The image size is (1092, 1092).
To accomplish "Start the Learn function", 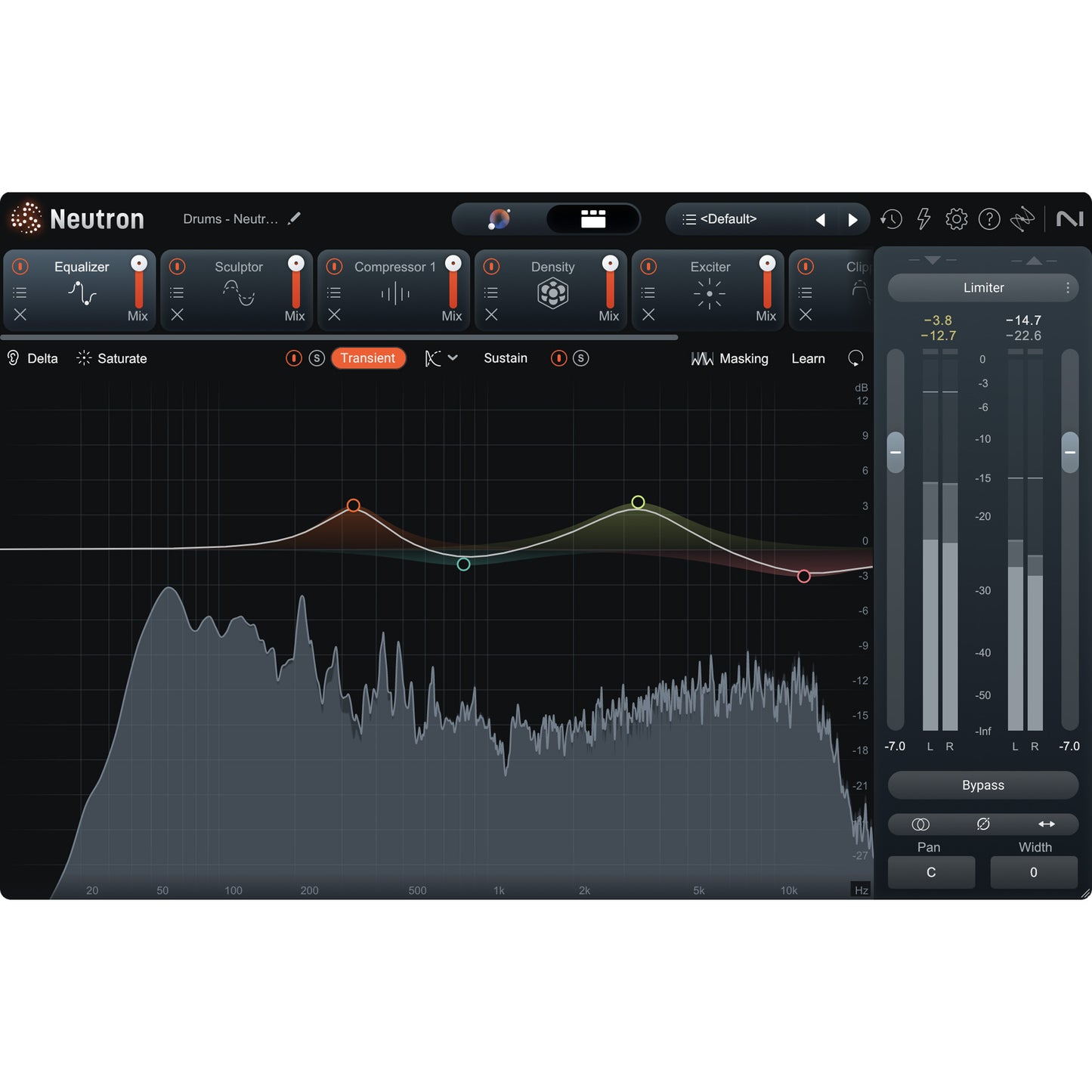I will (x=808, y=358).
